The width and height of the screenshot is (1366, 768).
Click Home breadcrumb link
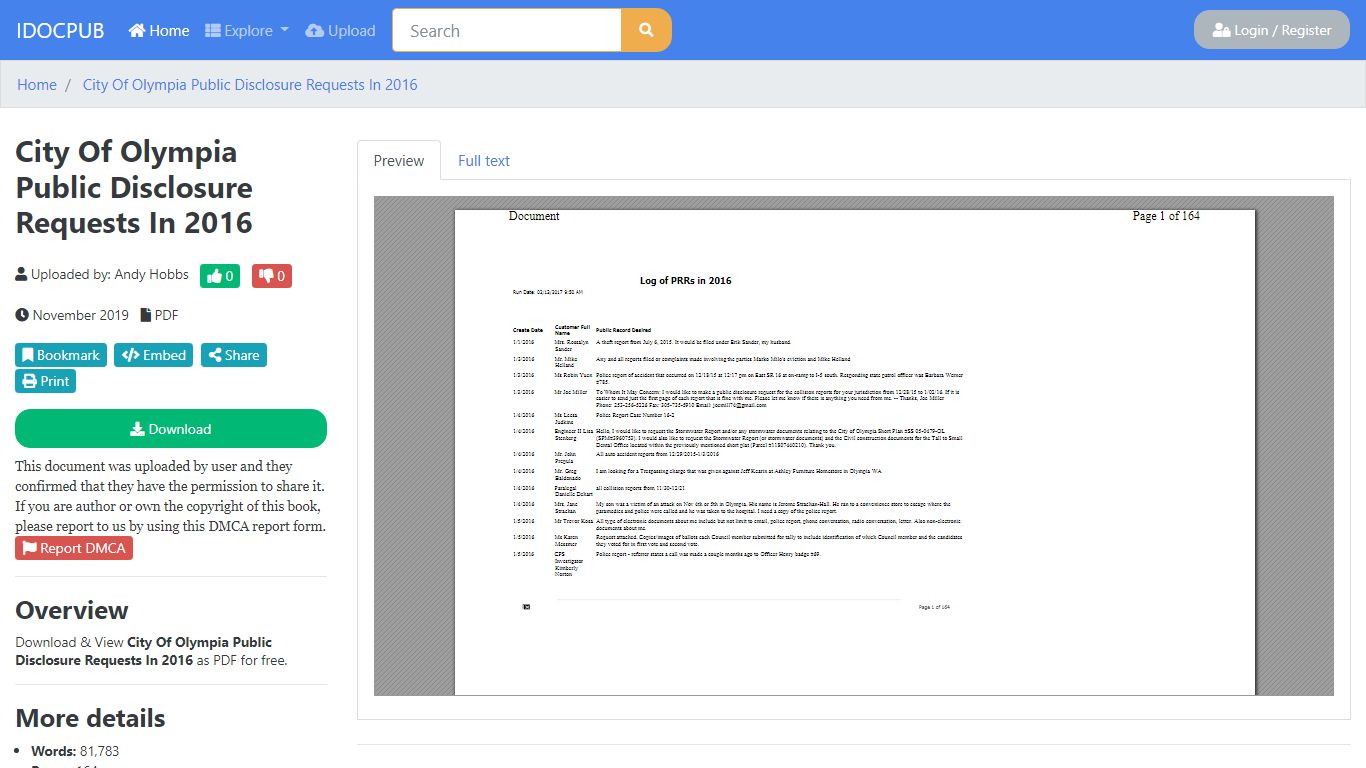click(x=37, y=85)
